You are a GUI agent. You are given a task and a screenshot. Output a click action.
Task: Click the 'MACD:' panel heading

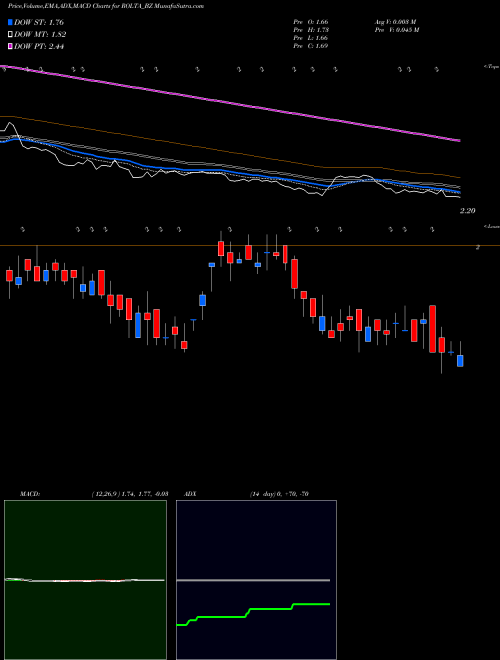tap(30, 494)
